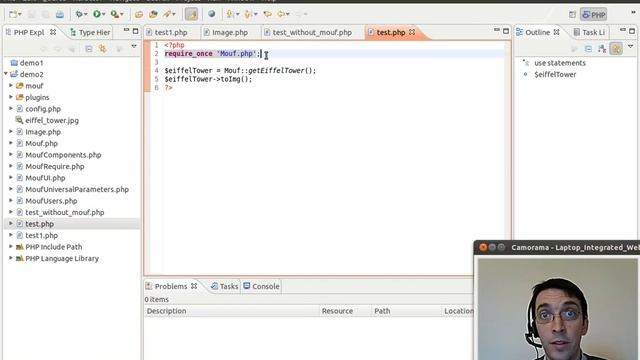Image resolution: width=640 pixels, height=360 pixels.
Task: Click the New file toolbar icon
Action: point(13,14)
